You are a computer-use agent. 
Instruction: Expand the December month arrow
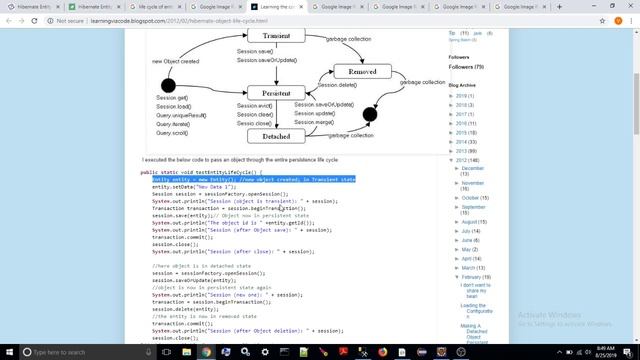[457, 169]
